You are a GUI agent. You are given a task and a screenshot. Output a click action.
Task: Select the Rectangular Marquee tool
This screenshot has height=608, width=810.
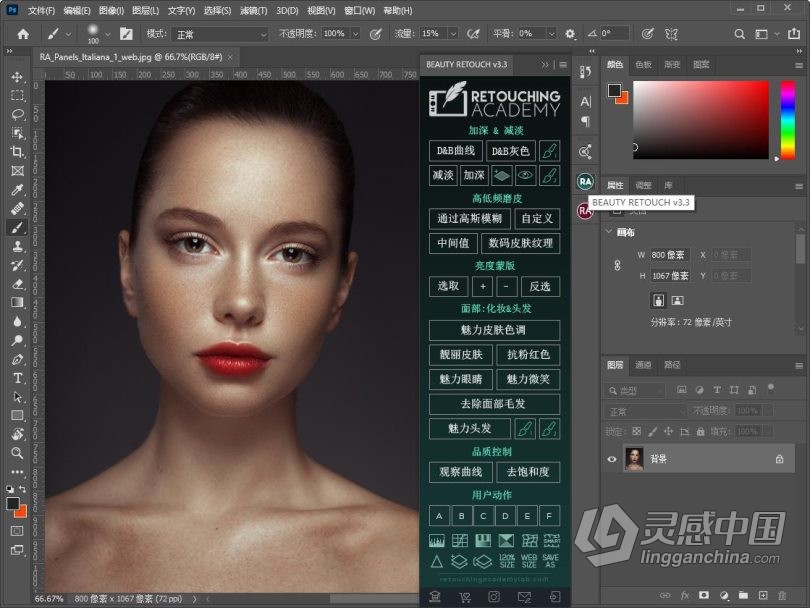point(17,96)
